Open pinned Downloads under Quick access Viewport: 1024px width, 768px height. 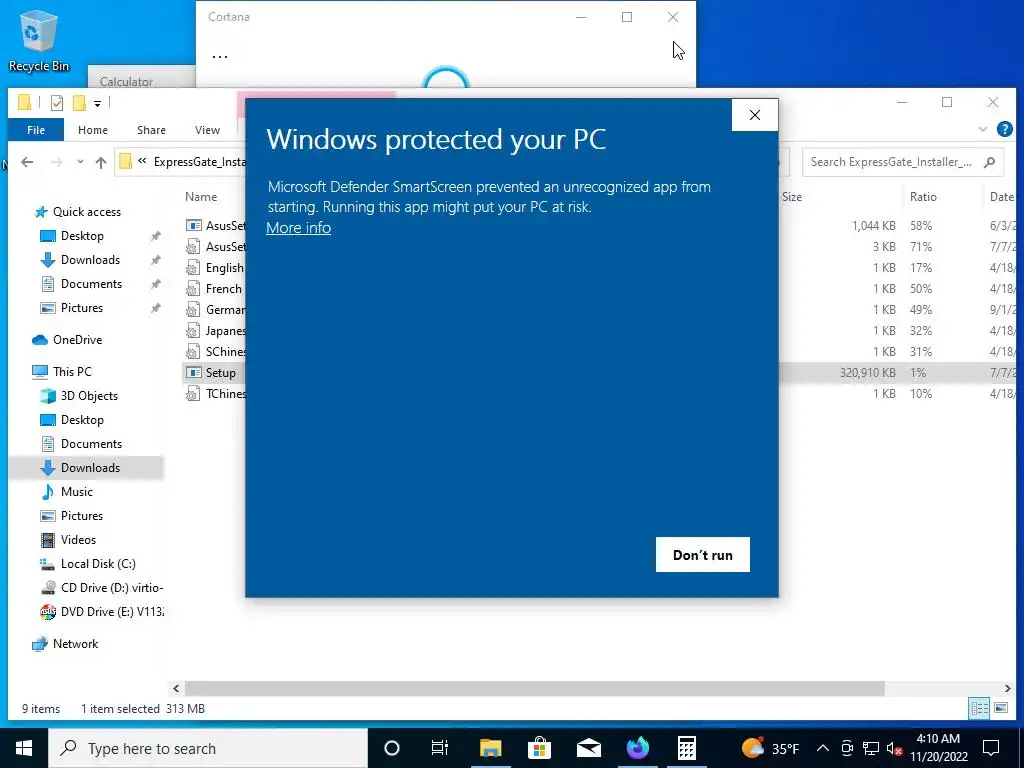click(x=90, y=260)
